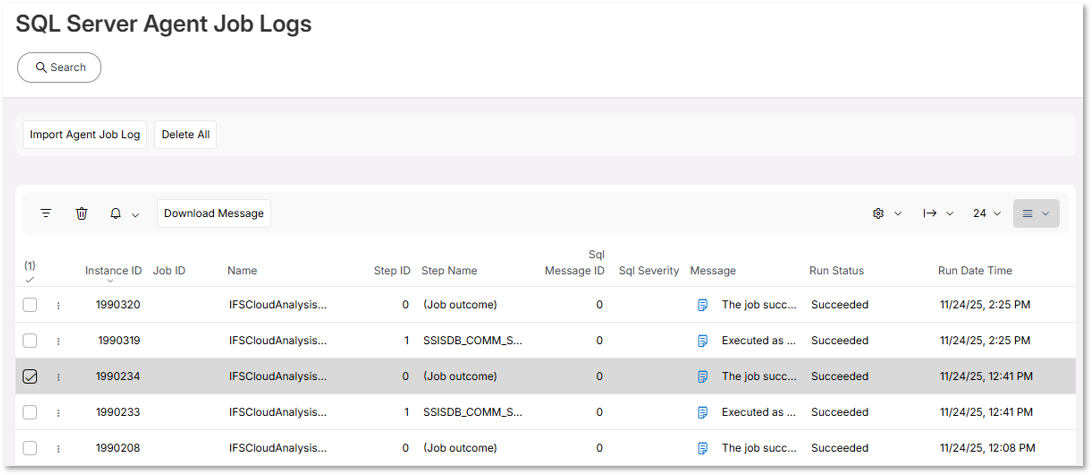The height and width of the screenshot is (475, 1092).
Task: Open the 24 page size dropdown
Action: (987, 213)
